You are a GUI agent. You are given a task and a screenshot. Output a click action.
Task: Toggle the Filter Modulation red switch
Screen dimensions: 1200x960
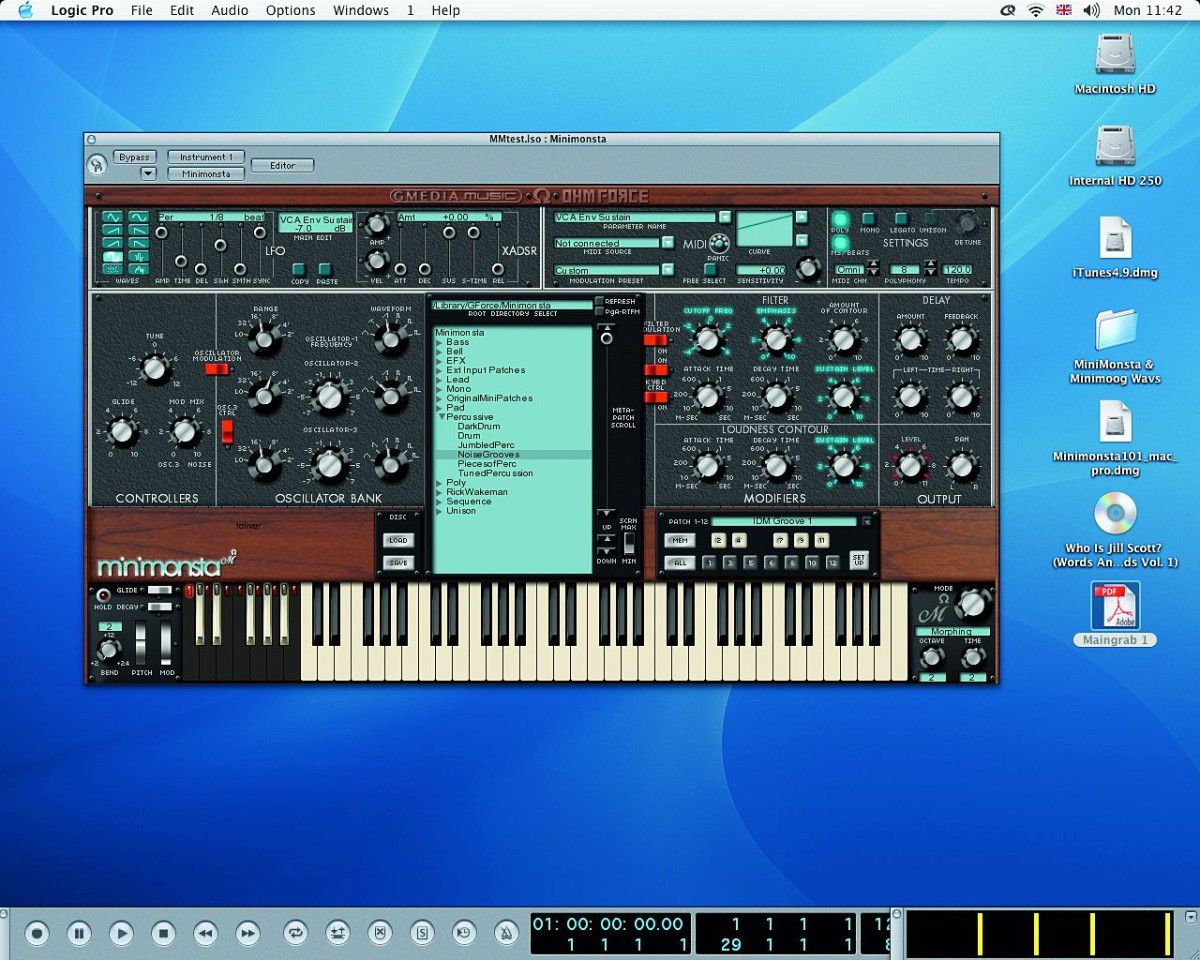pos(655,339)
